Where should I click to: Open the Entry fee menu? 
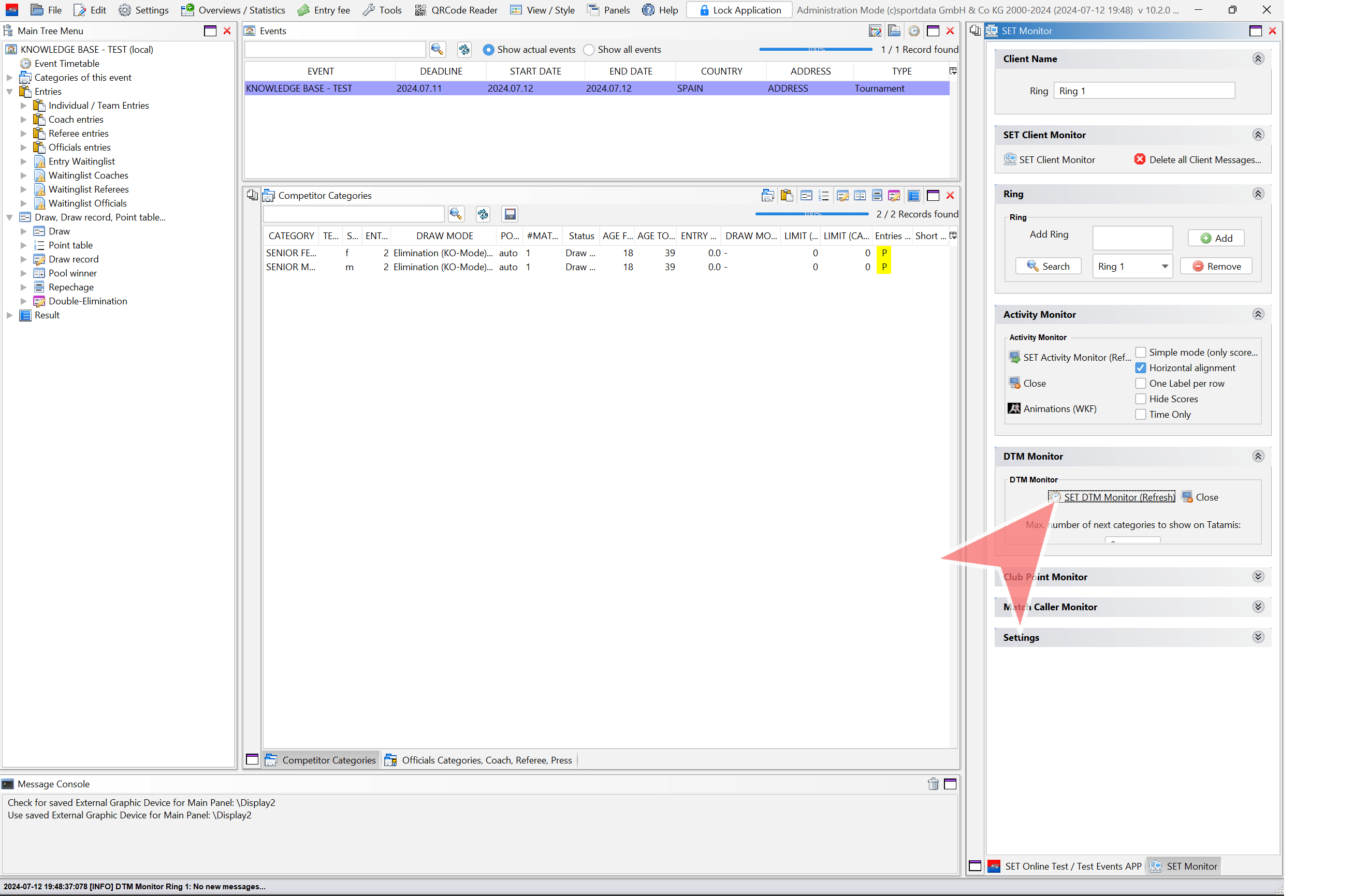[x=324, y=10]
